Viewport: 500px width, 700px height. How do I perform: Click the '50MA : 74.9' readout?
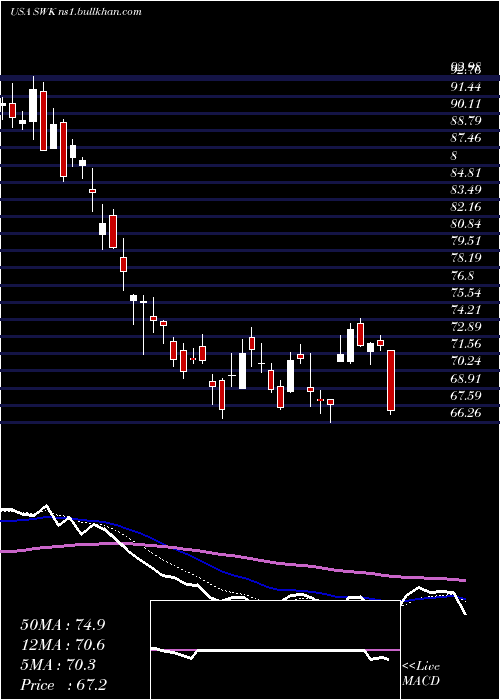[63, 625]
